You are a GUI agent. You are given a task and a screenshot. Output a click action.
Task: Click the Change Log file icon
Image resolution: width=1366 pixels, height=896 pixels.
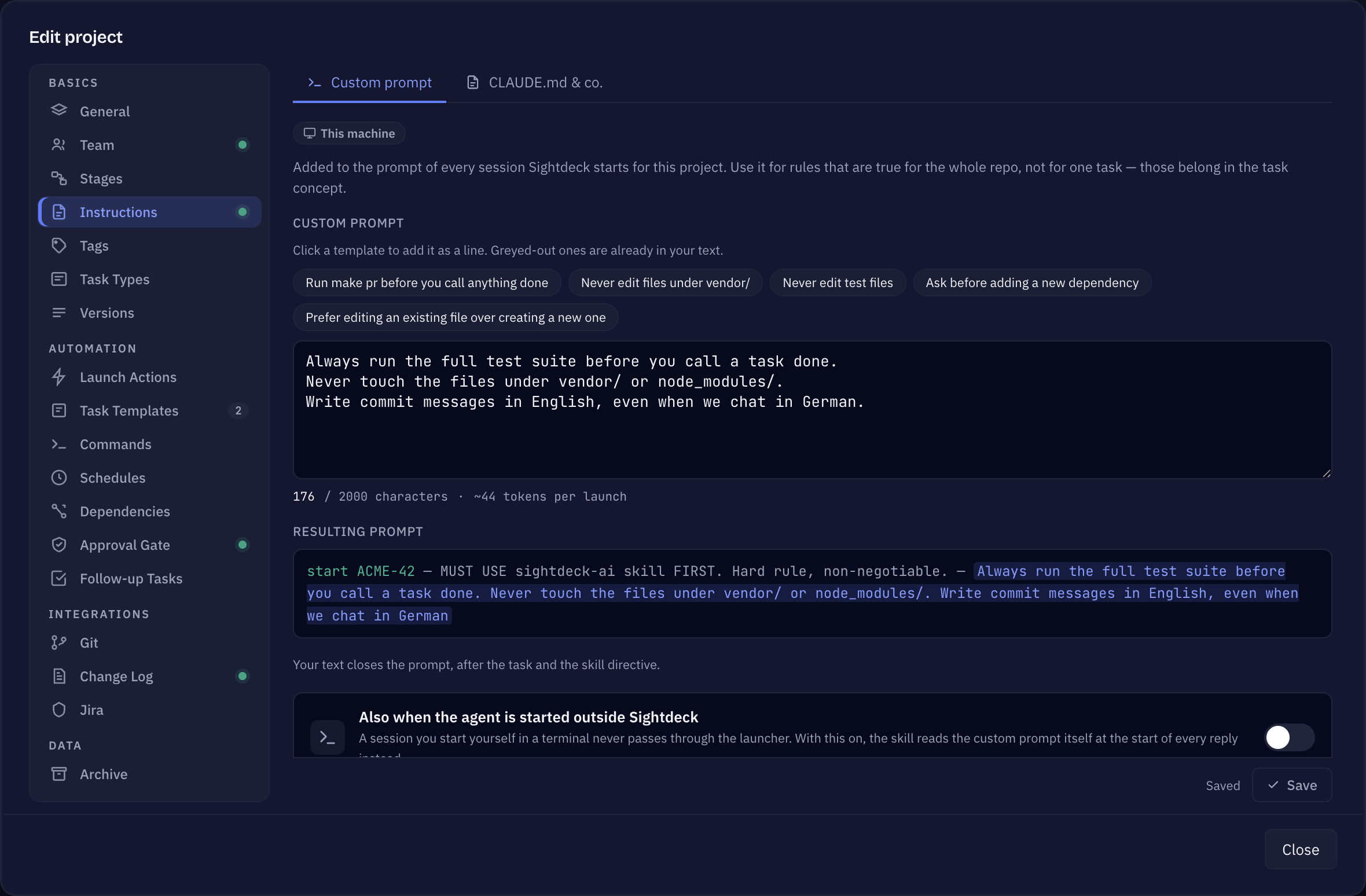59,676
